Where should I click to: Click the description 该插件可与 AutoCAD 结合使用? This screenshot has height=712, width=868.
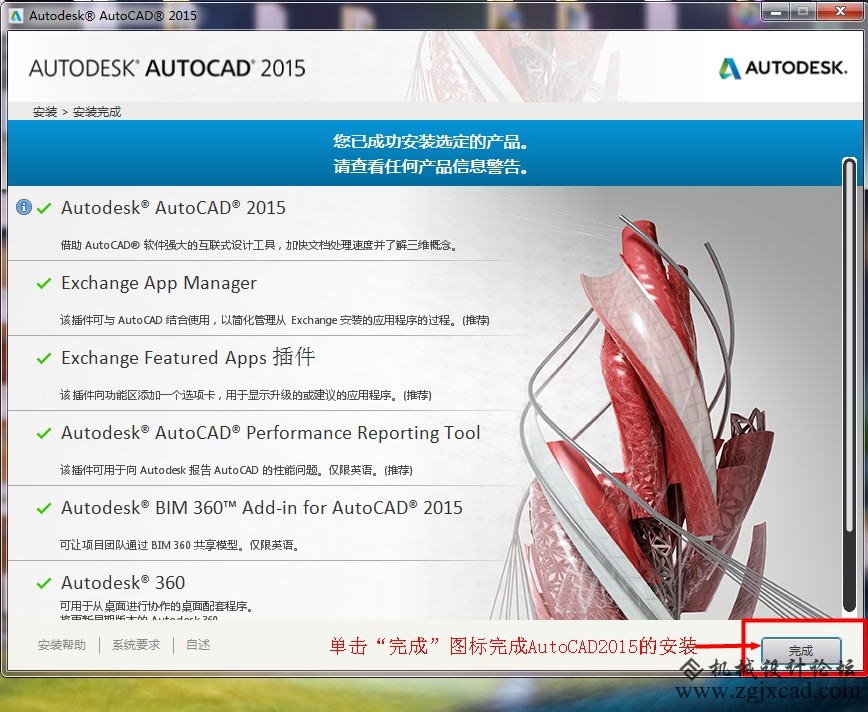275,320
